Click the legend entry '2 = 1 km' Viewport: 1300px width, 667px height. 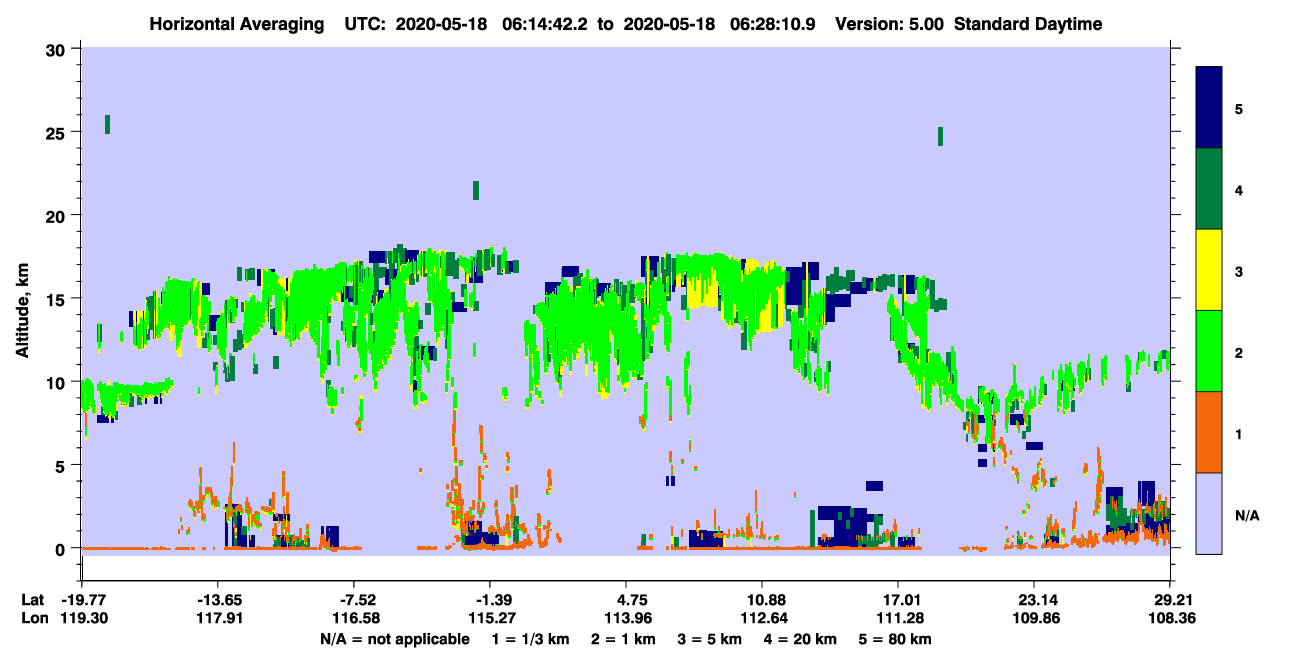pos(626,638)
